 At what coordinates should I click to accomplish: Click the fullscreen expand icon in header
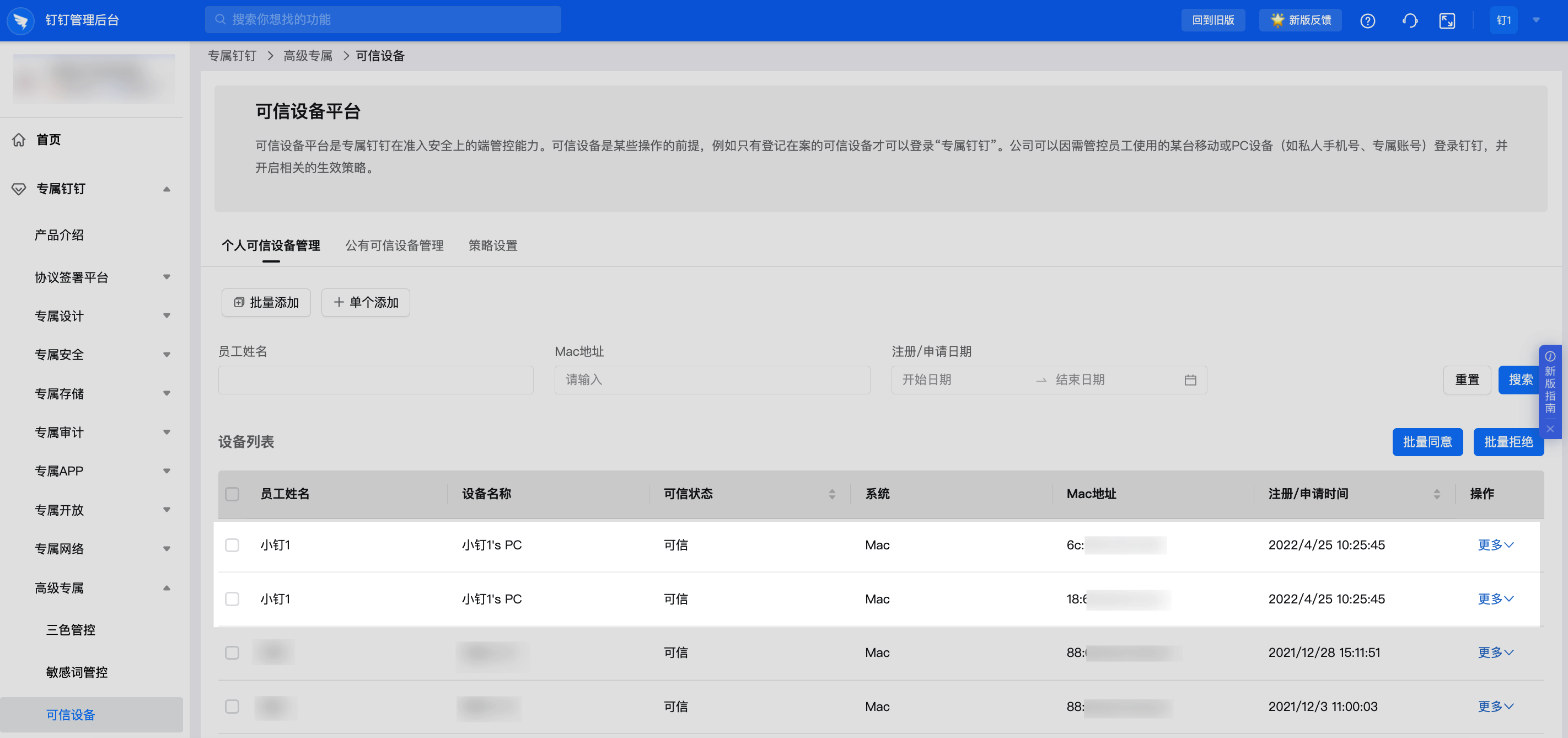[x=1447, y=21]
